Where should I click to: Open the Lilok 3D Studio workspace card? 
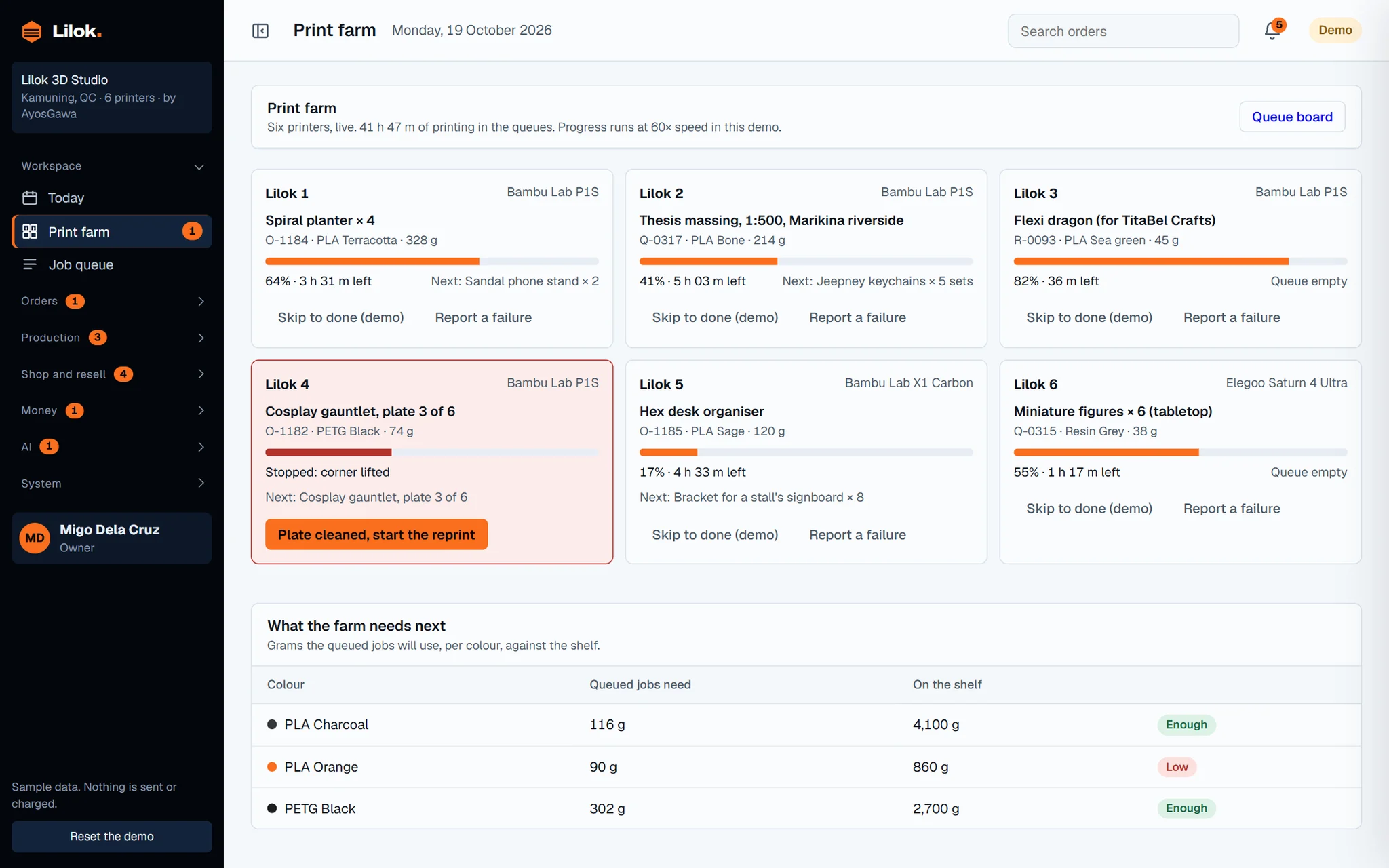click(x=112, y=97)
